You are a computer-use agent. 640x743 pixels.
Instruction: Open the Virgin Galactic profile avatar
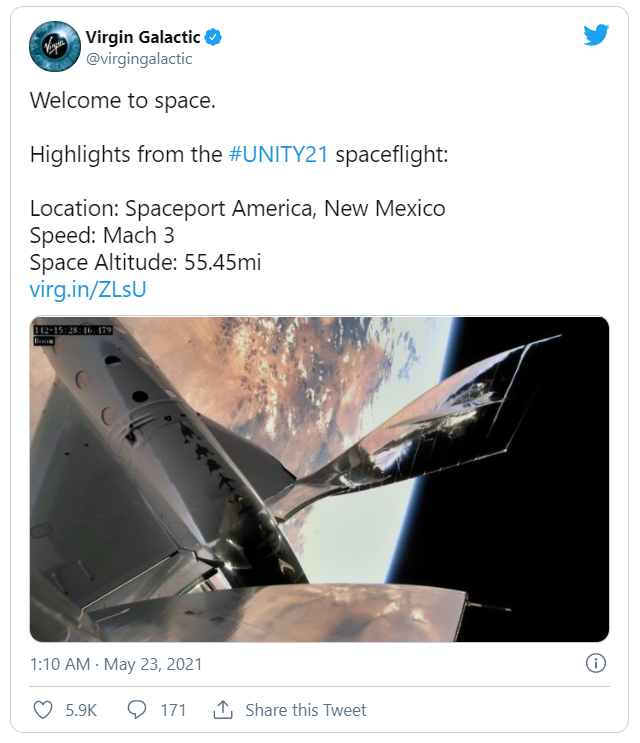click(x=54, y=47)
